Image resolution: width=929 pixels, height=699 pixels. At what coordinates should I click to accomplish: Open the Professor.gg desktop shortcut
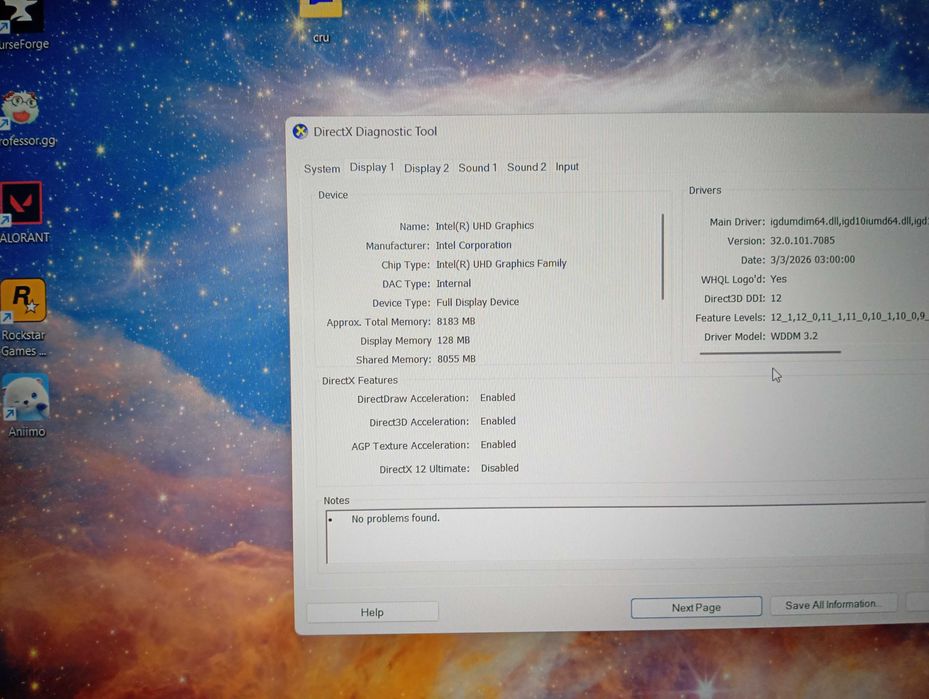26,118
